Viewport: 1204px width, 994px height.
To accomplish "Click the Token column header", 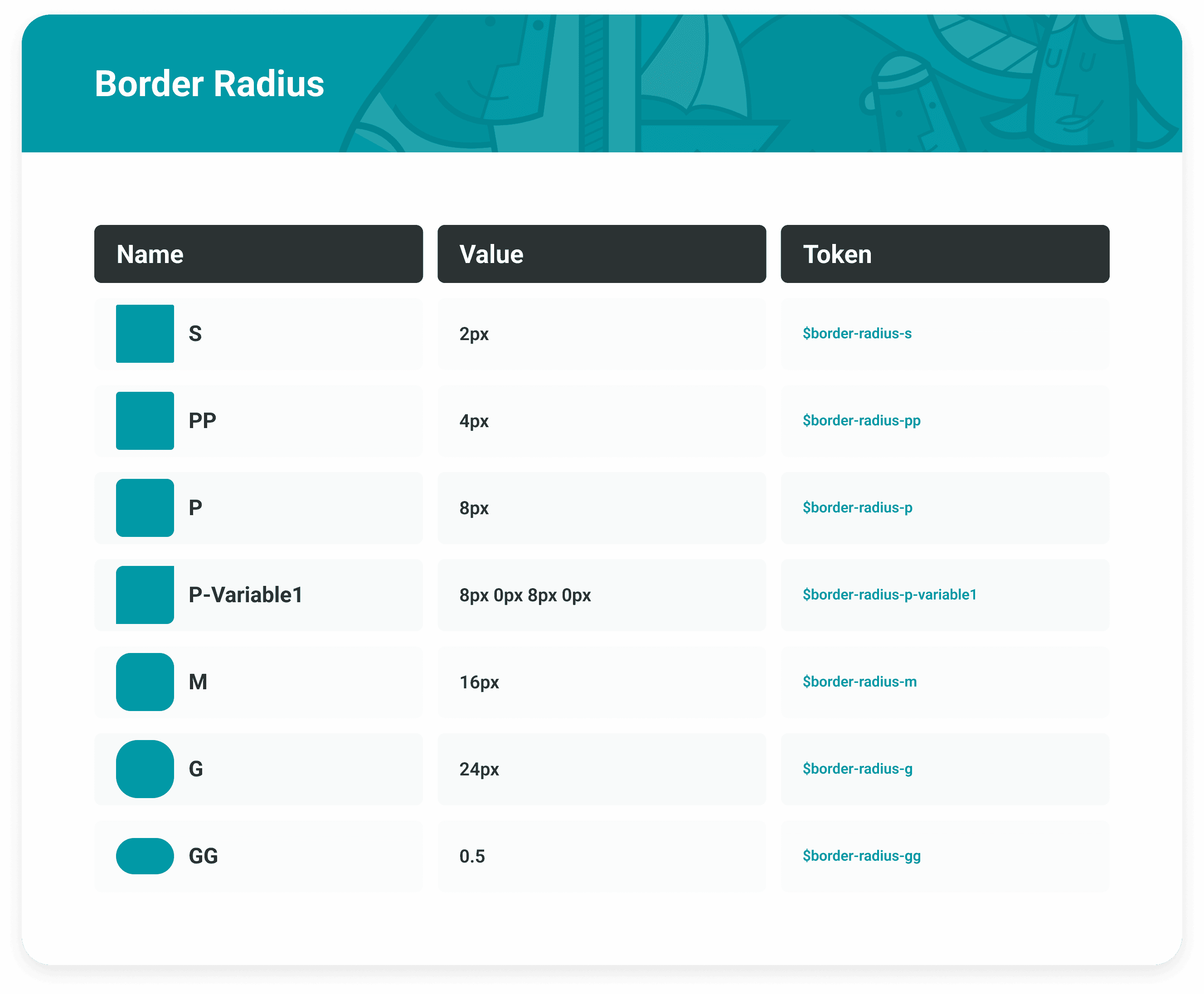I will [x=945, y=253].
